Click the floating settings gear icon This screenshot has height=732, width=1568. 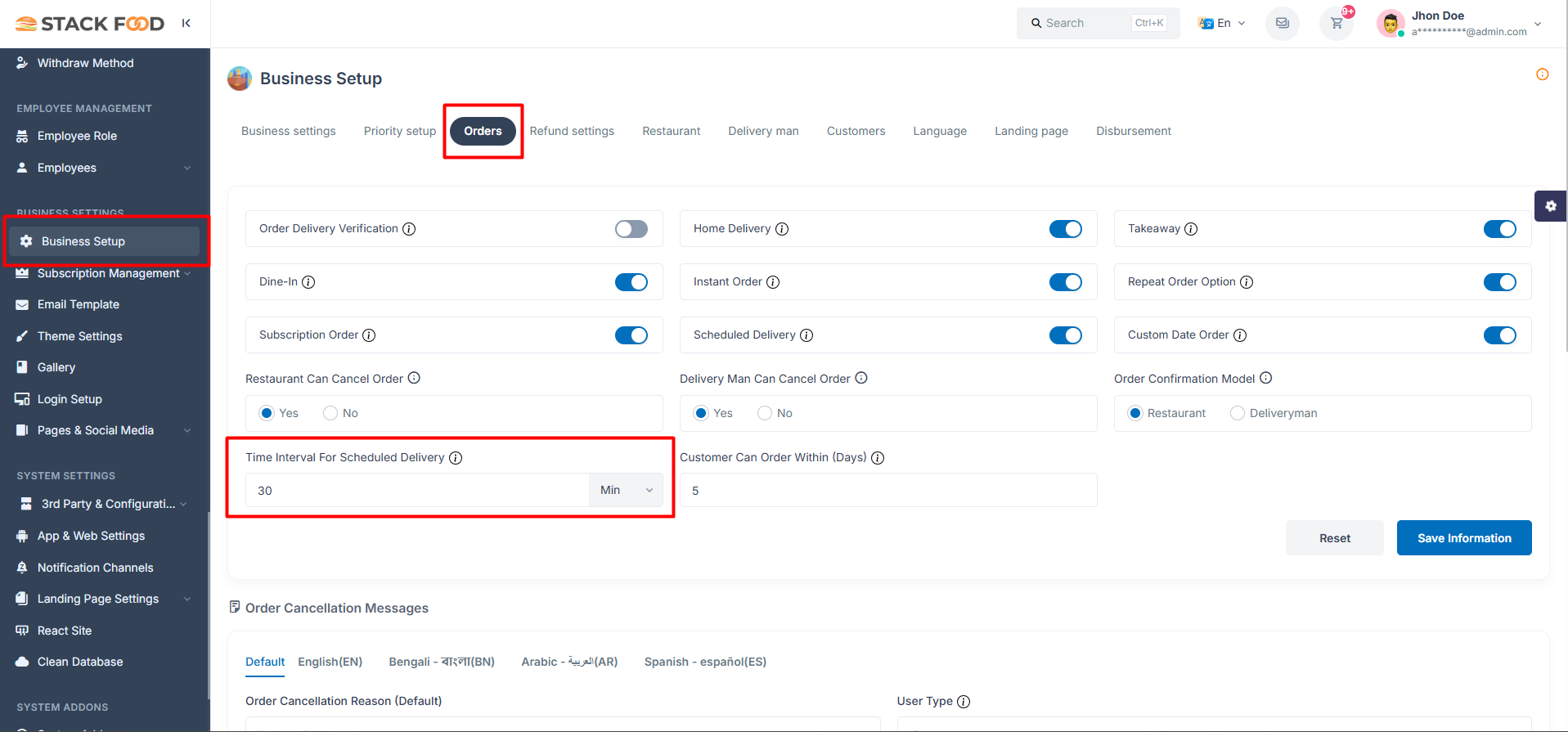coord(1550,206)
